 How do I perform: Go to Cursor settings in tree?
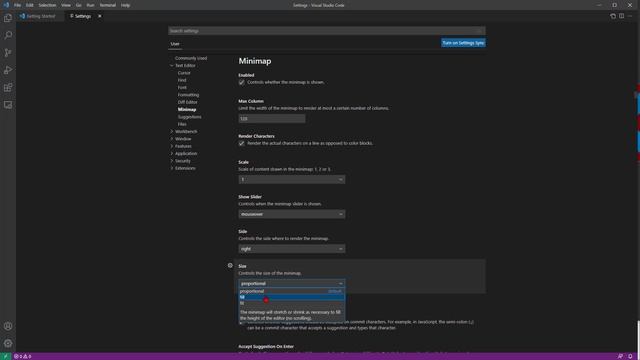(x=184, y=73)
